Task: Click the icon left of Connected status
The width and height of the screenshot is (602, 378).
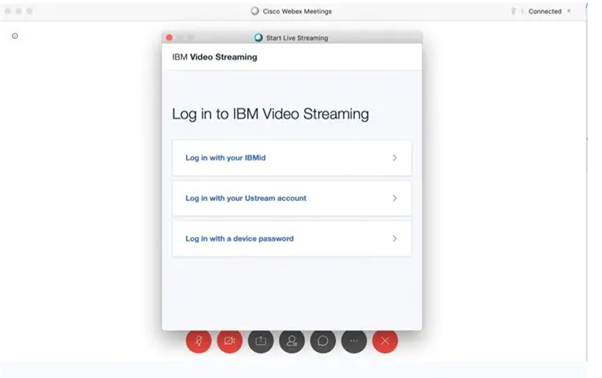Action: [513, 11]
